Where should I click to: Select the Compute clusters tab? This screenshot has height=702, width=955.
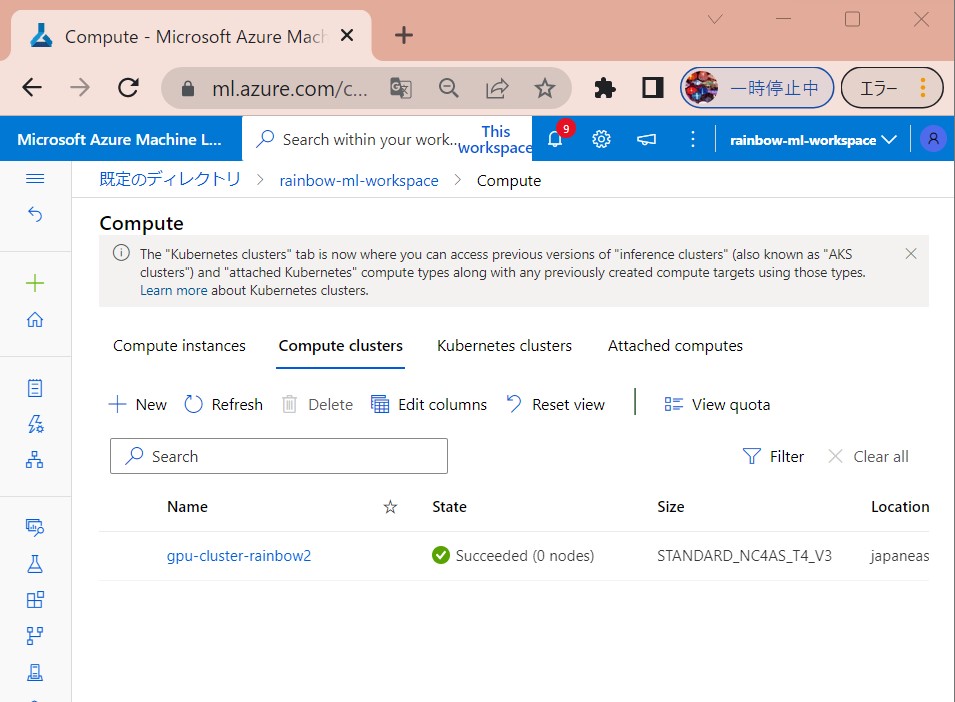pyautogui.click(x=340, y=346)
